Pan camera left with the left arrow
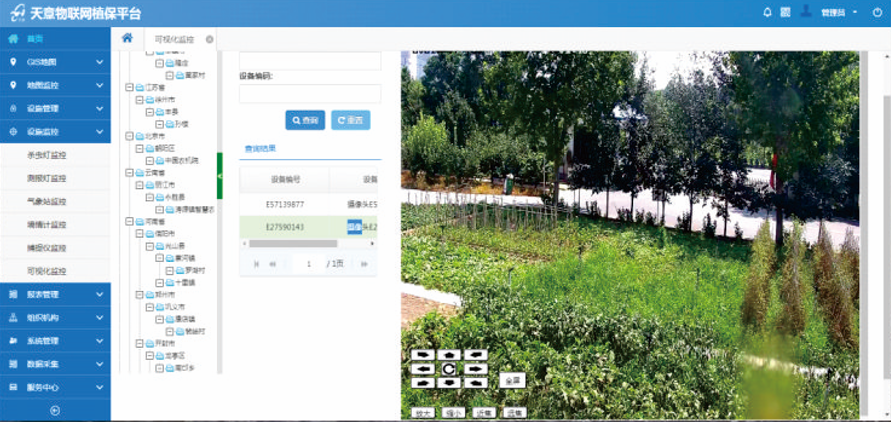 (423, 369)
